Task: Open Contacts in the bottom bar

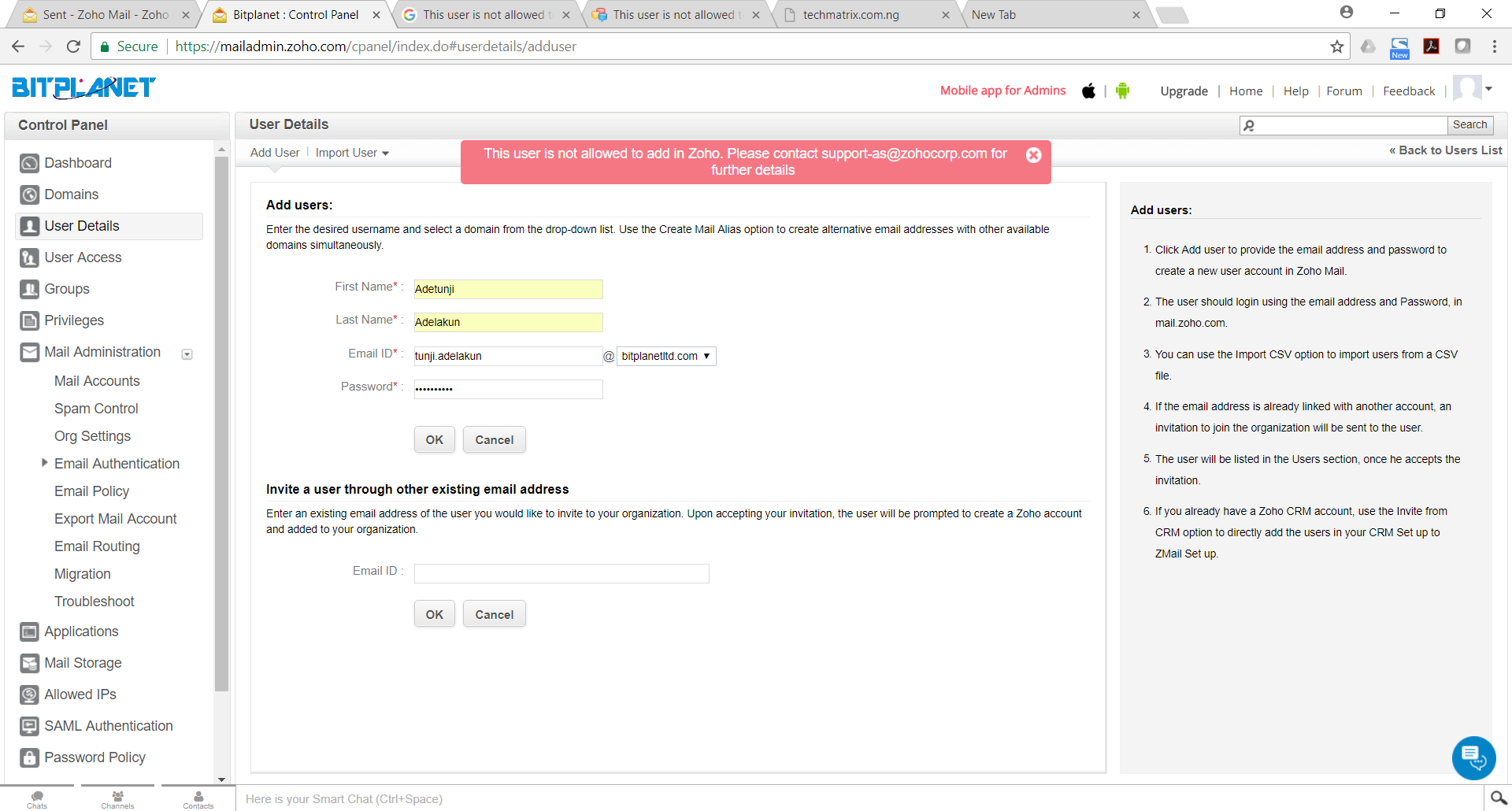Action: [198, 799]
